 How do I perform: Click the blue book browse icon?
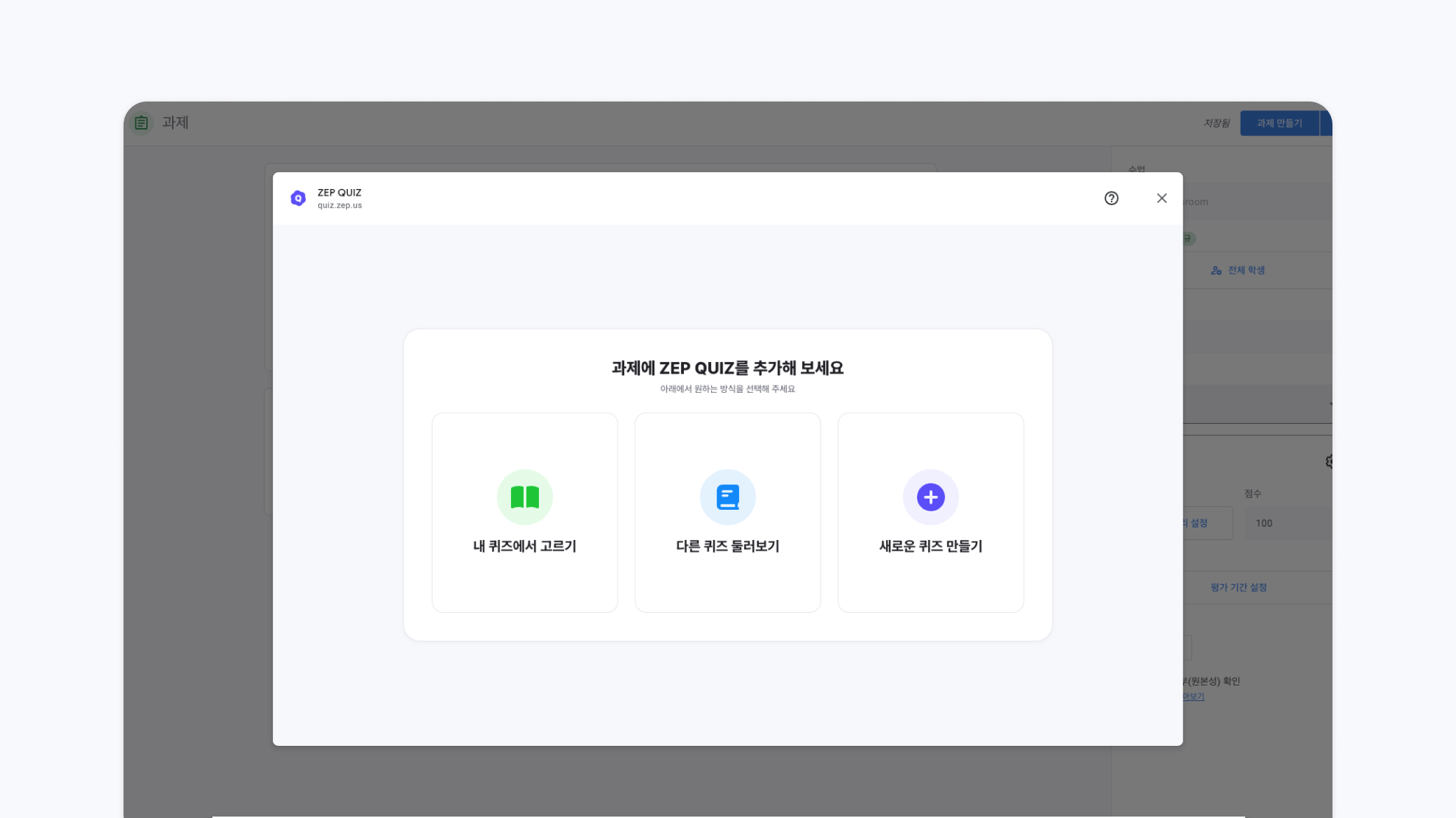(727, 497)
